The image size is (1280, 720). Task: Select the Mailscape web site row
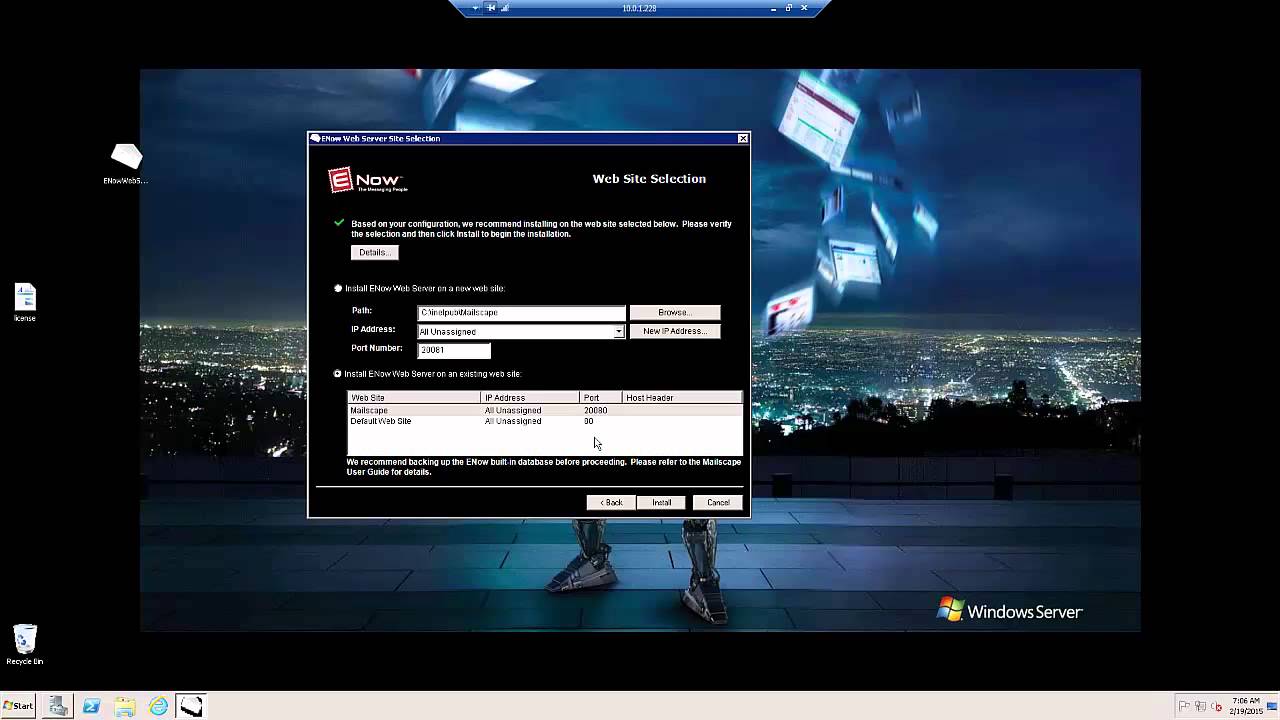pyautogui.click(x=545, y=410)
